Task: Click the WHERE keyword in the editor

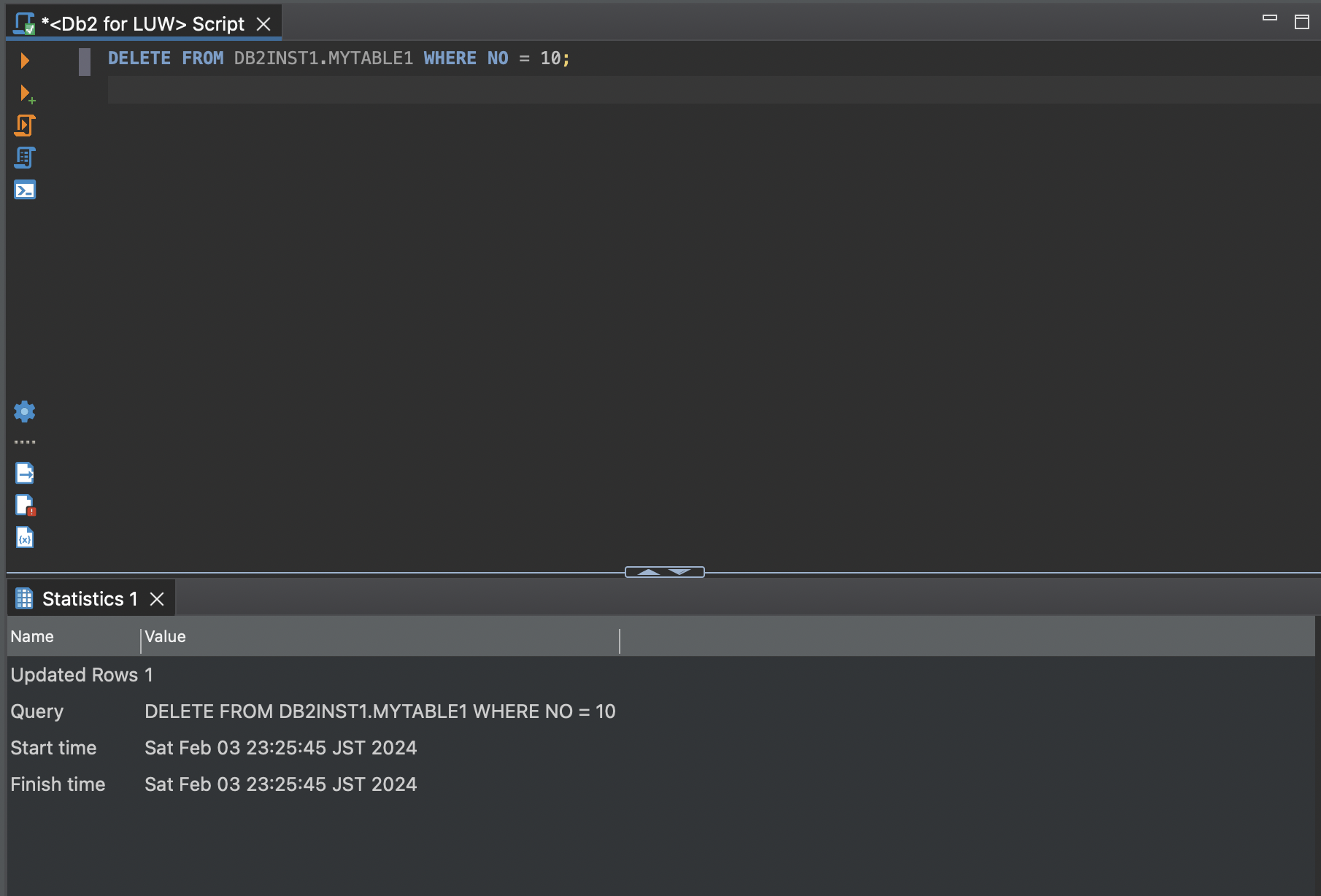Action: [x=450, y=58]
